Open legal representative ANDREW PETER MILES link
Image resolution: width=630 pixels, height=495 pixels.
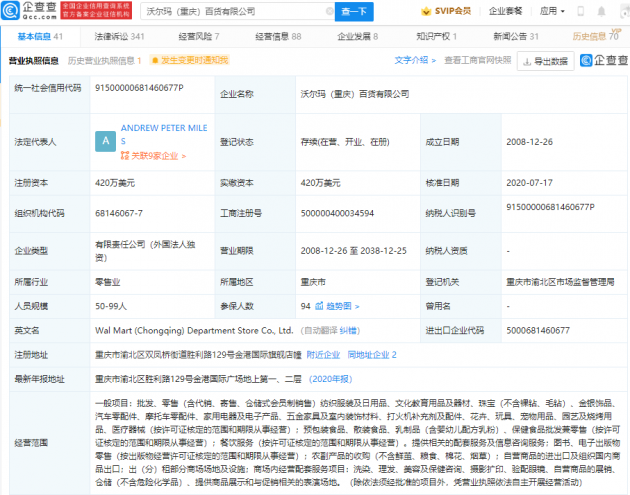pyautogui.click(x=164, y=134)
